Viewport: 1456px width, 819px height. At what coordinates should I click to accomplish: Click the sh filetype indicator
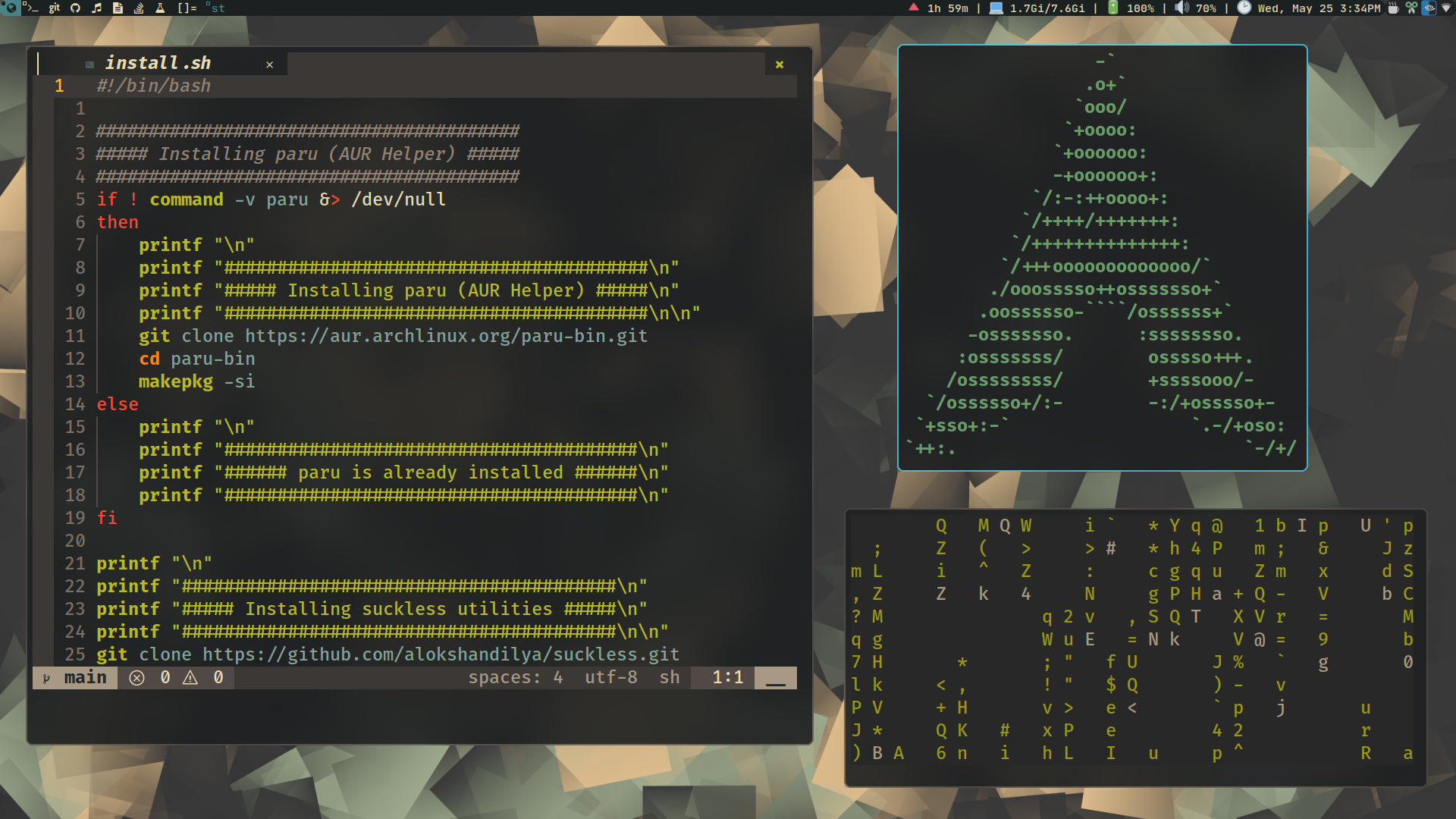[669, 677]
